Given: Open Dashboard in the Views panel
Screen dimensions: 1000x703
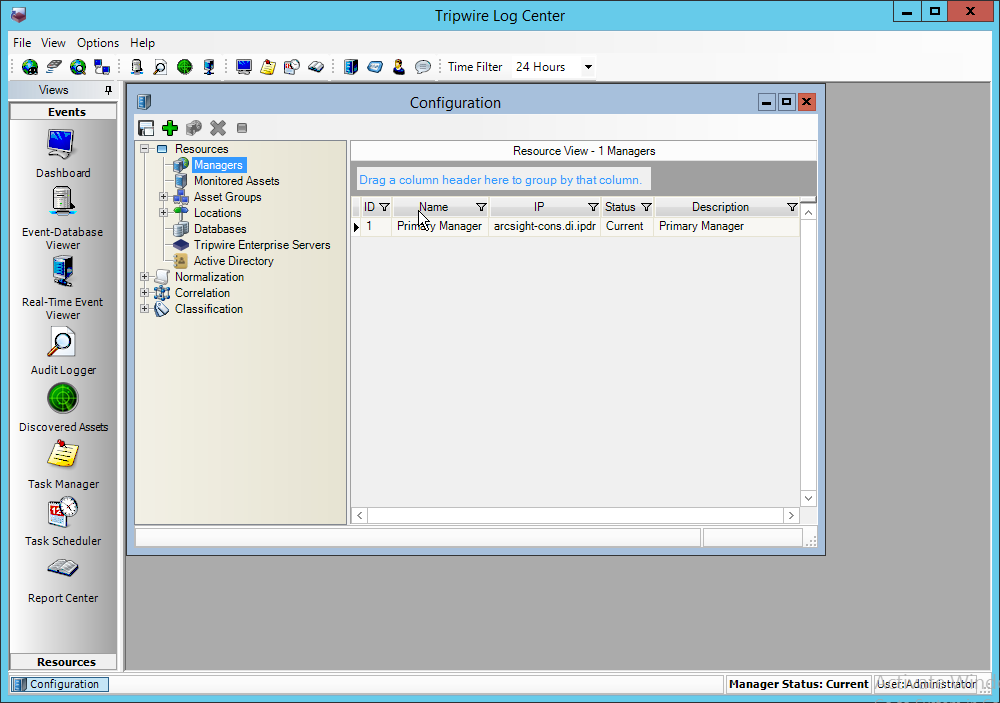Looking at the screenshot, I should point(62,154).
